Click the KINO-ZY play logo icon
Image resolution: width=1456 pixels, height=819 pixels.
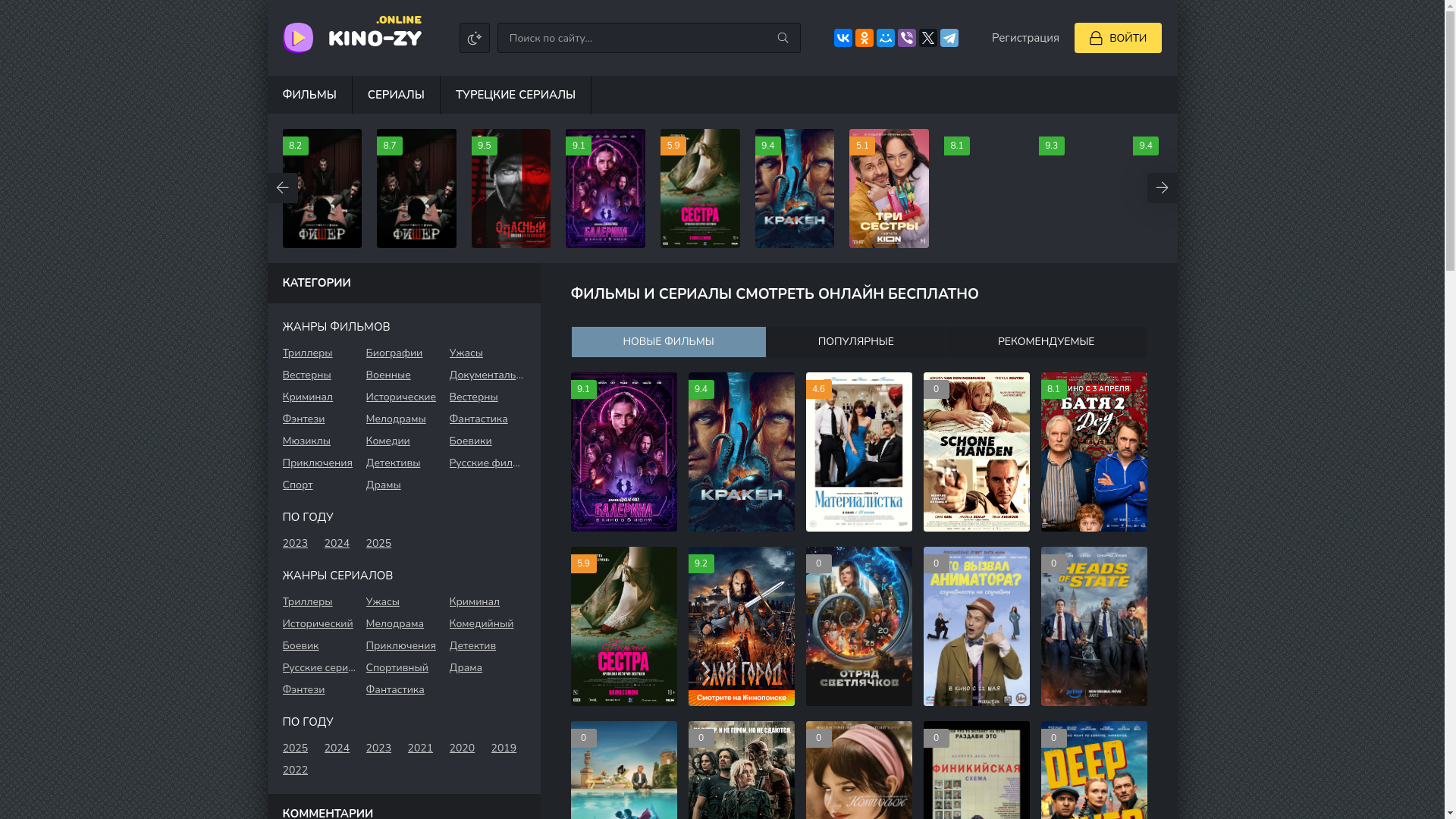point(298,38)
